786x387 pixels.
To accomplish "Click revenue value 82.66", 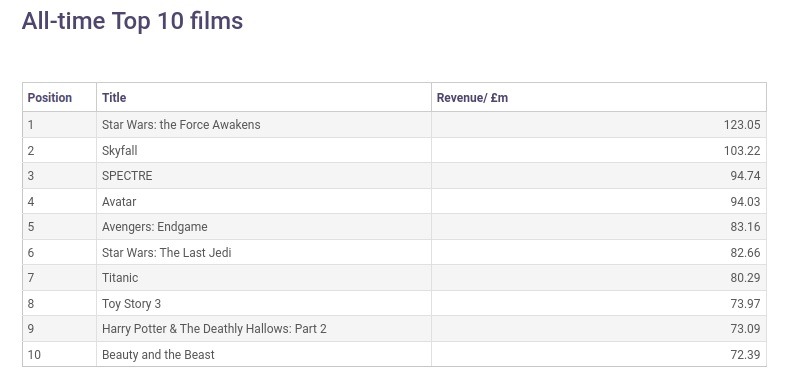I will 745,253.
